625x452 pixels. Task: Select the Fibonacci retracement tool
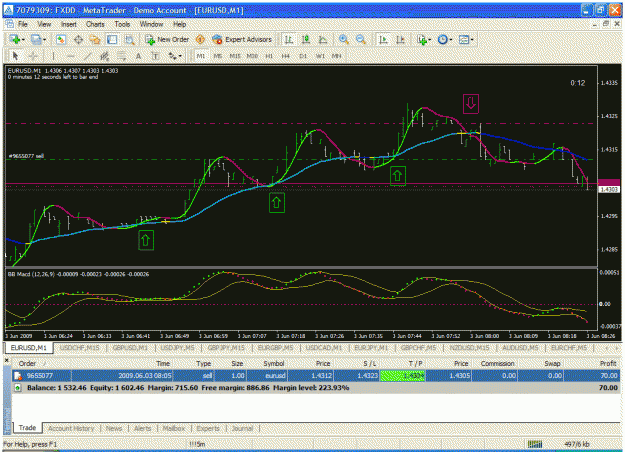(121, 56)
